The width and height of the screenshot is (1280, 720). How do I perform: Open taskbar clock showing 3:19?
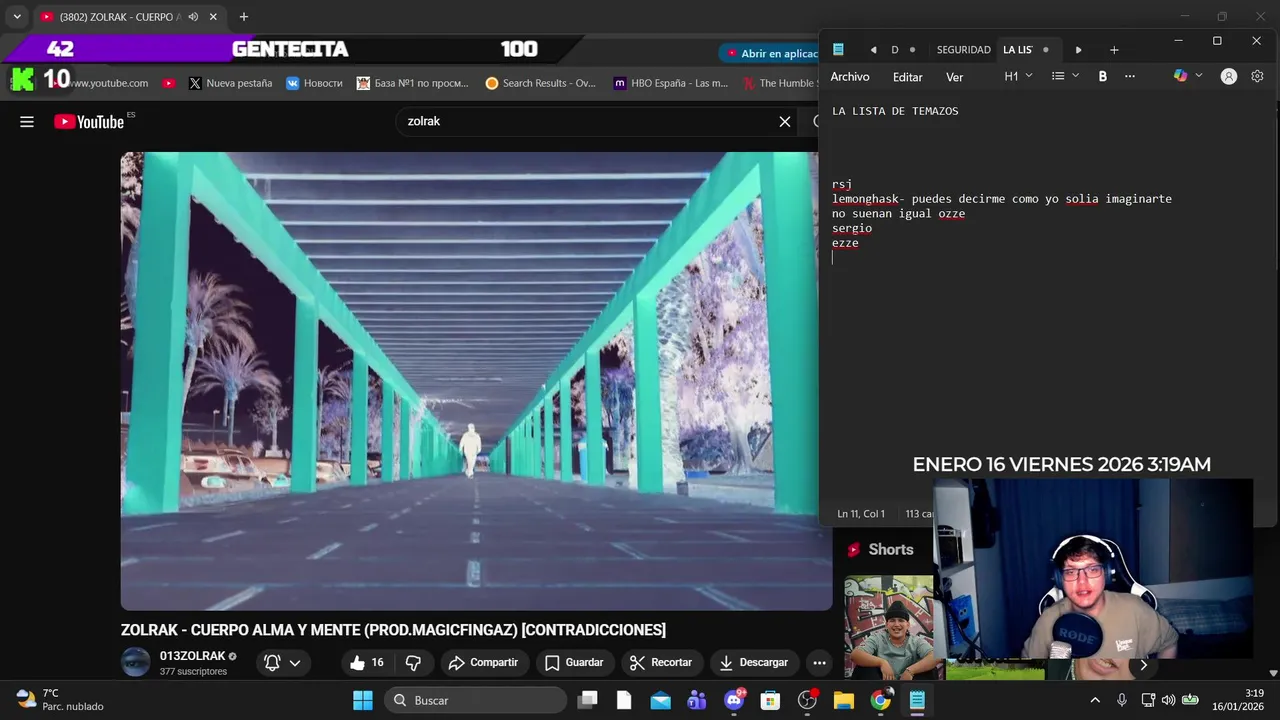(x=1238, y=700)
